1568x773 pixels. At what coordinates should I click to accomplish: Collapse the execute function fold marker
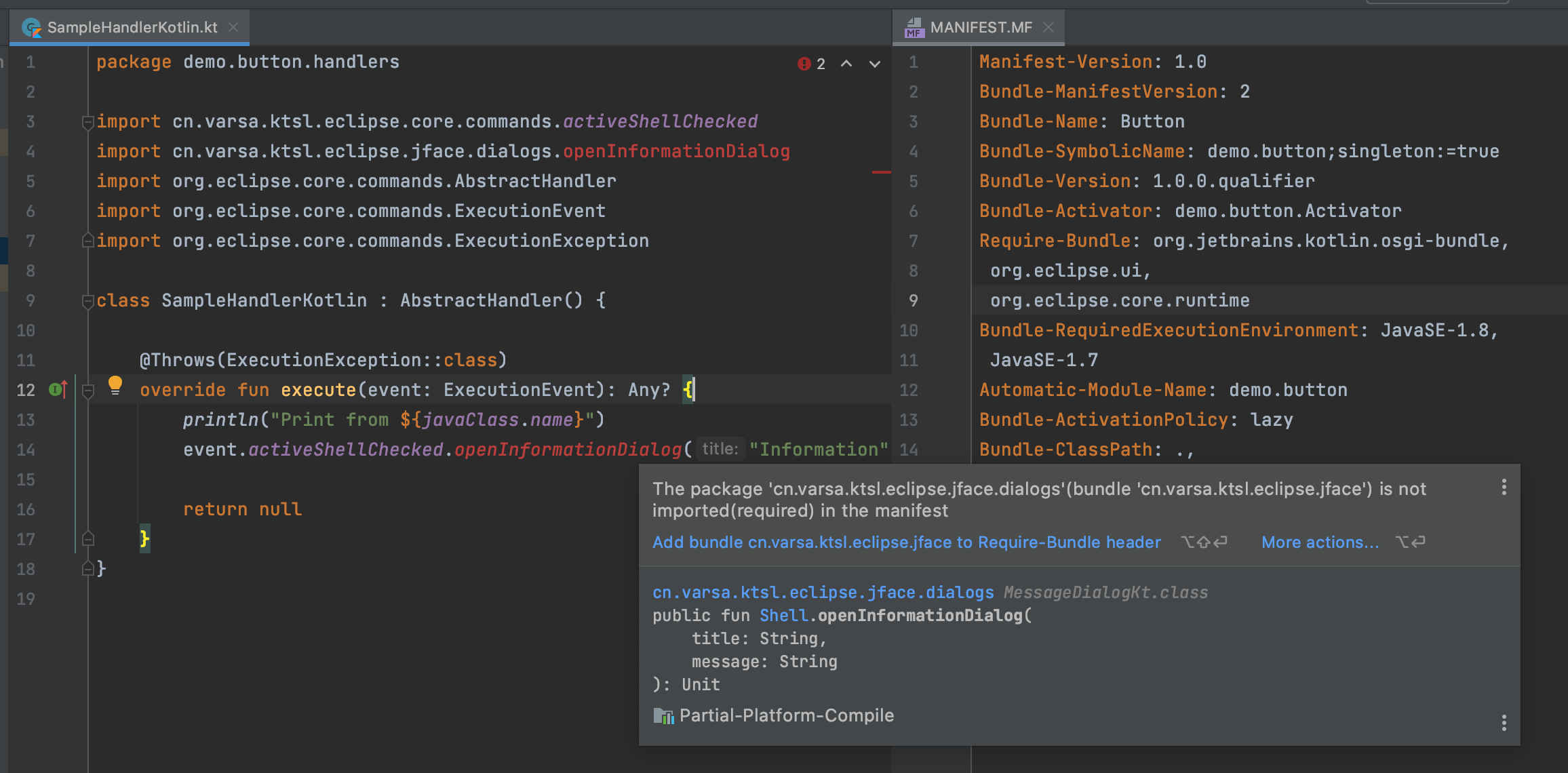click(87, 391)
